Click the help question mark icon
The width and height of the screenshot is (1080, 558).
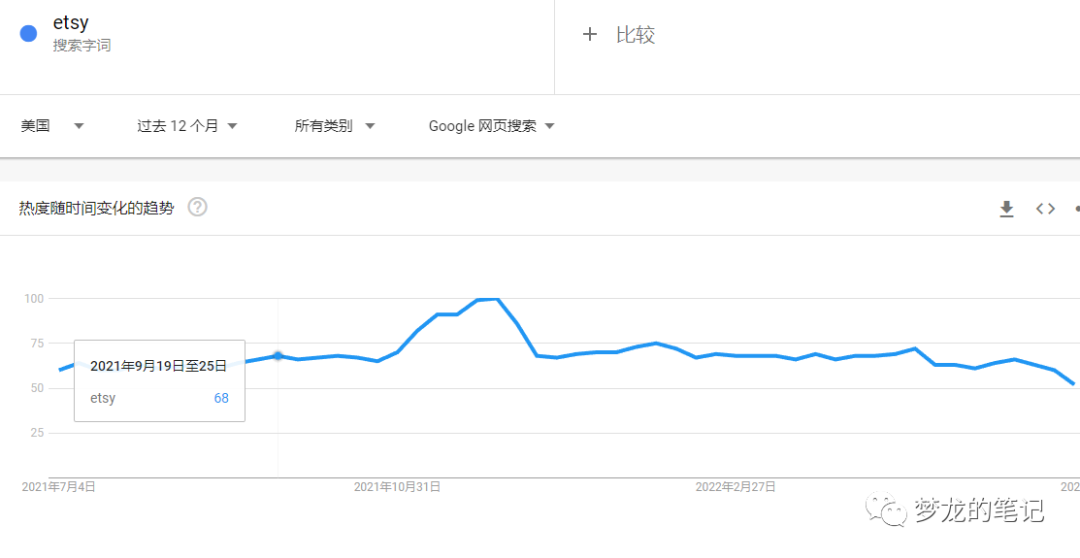tap(198, 207)
